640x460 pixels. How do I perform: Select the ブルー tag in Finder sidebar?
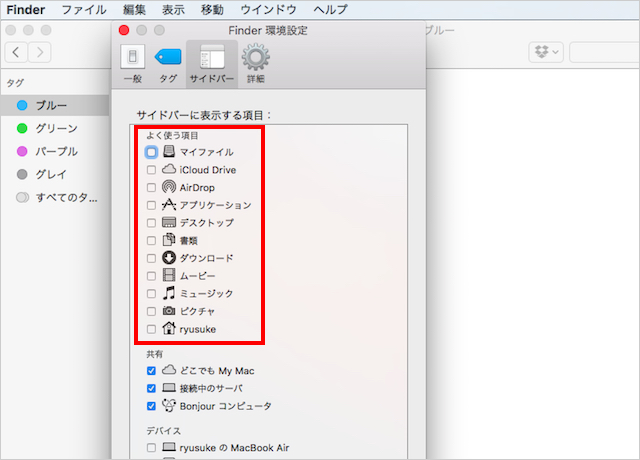[x=55, y=105]
